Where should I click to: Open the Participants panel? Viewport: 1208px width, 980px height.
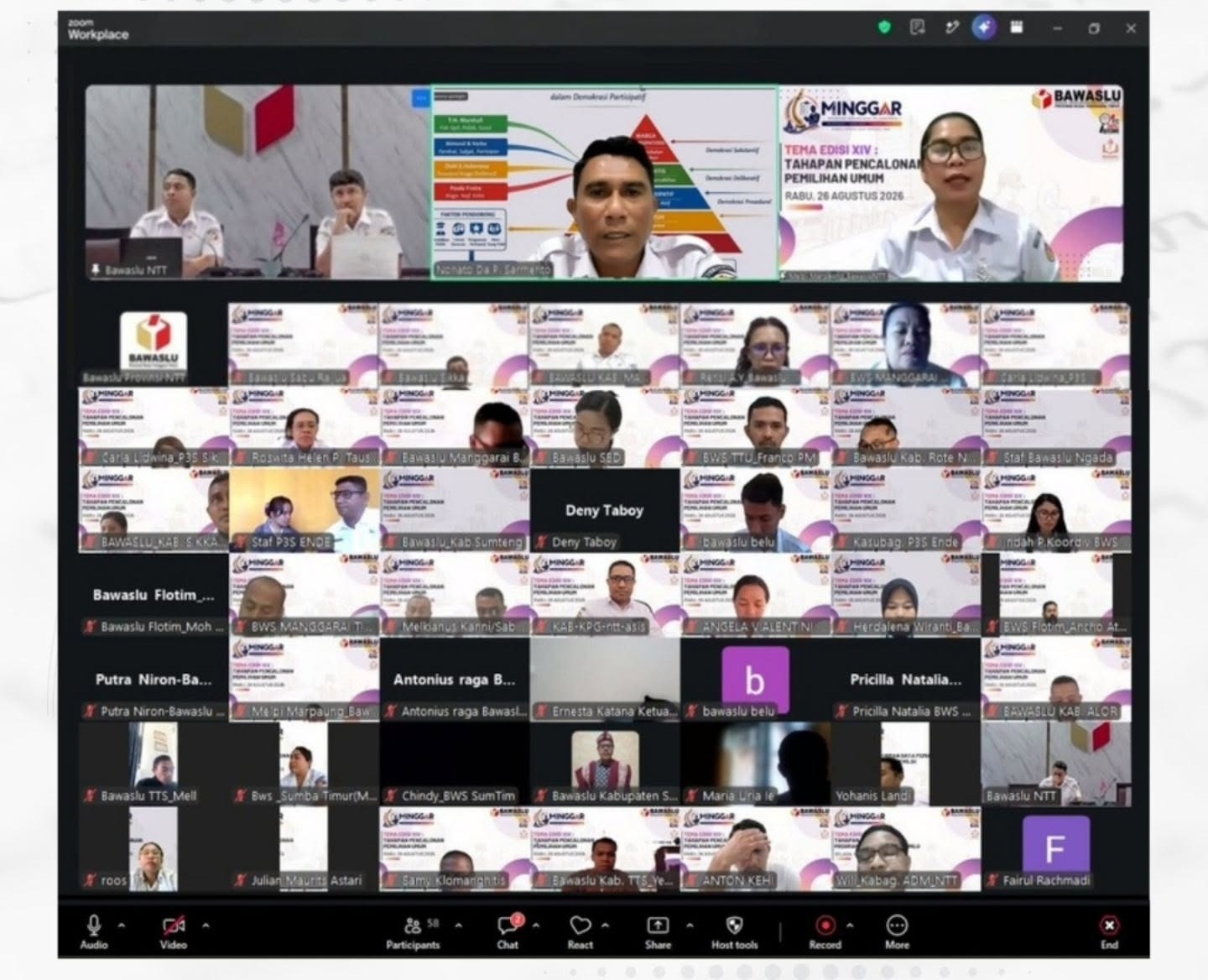coord(413,931)
